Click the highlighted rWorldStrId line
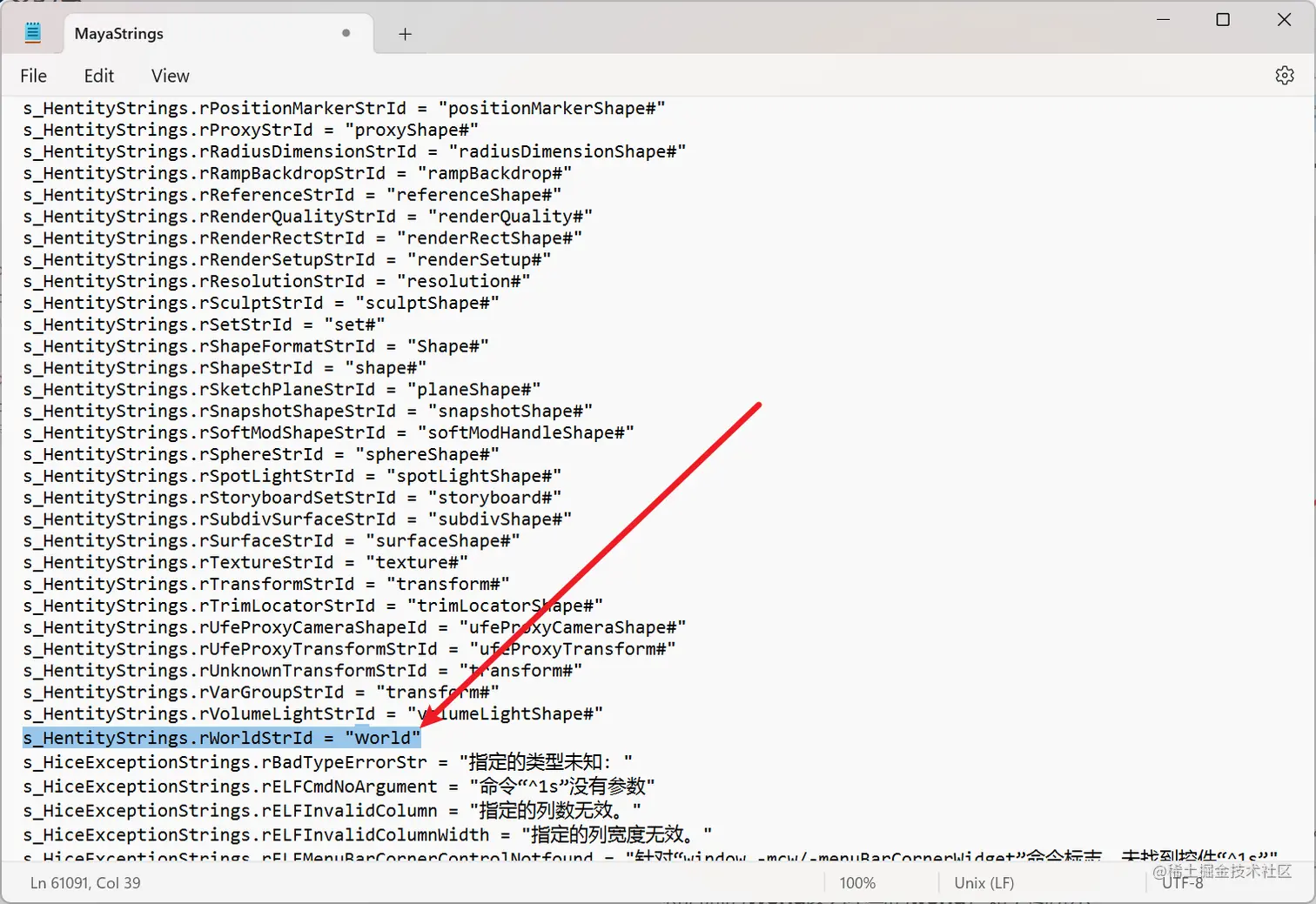The height and width of the screenshot is (904, 1316). pos(222,738)
